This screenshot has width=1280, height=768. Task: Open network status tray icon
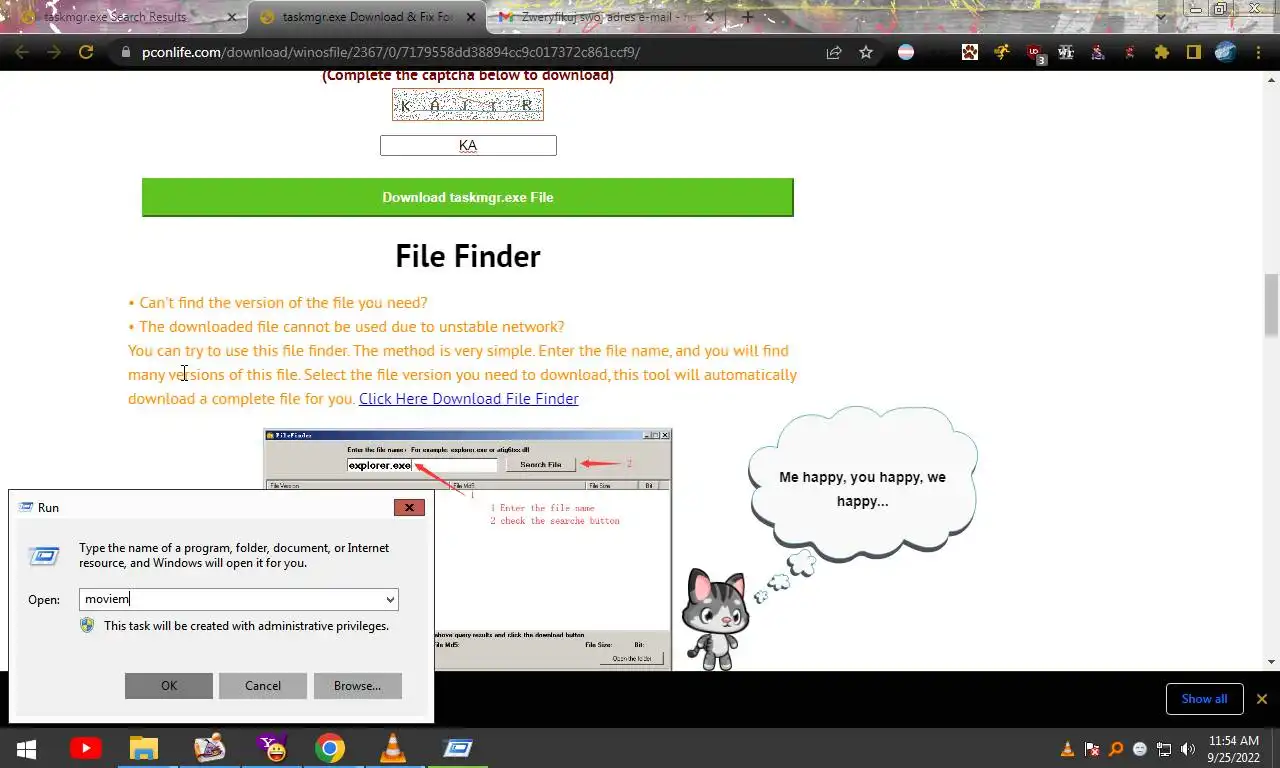(x=1164, y=749)
